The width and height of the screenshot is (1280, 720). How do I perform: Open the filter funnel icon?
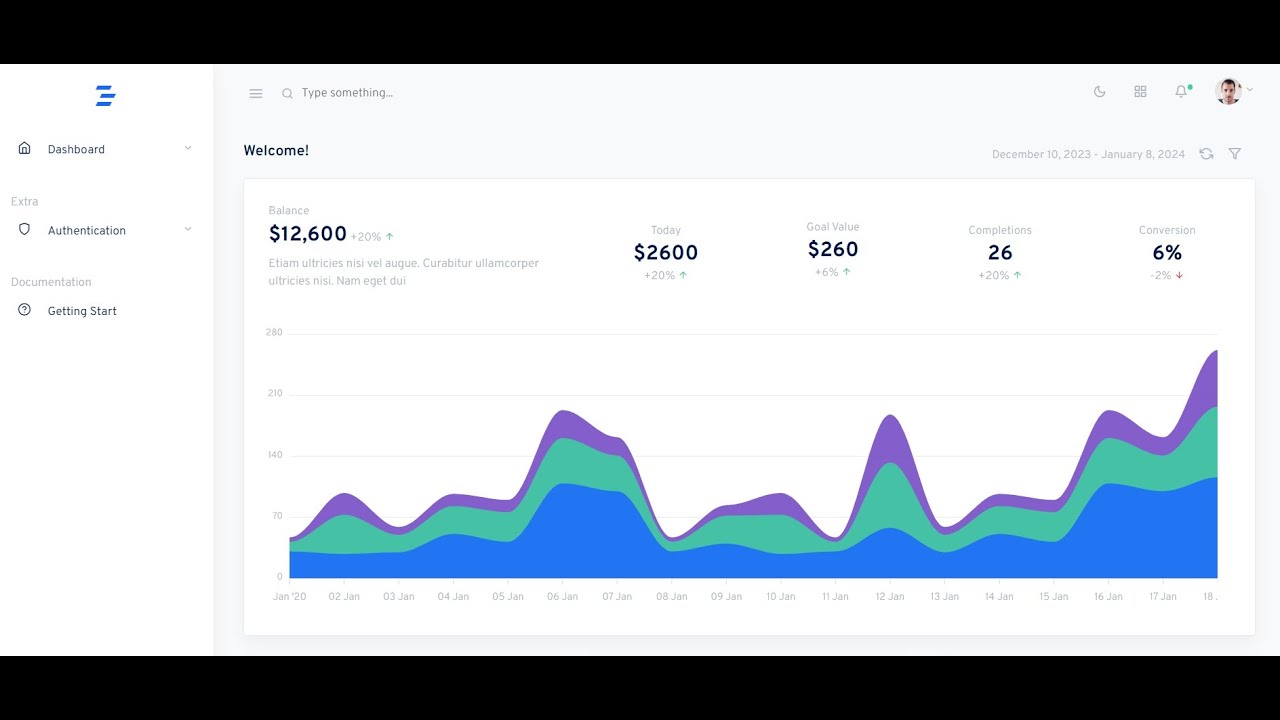pos(1235,154)
